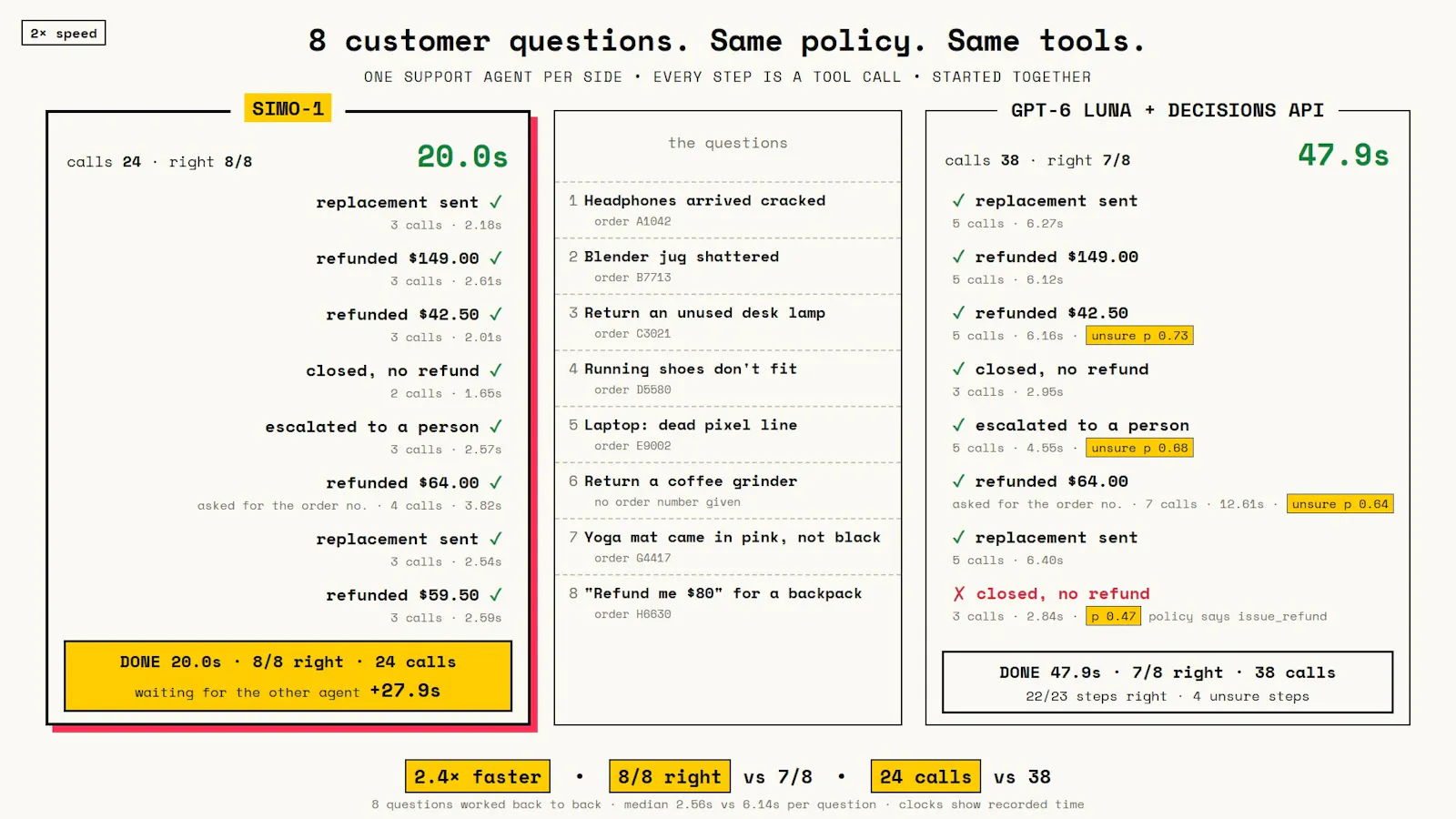1456x819 pixels.
Task: Click the check mark beside SIMO-1 closed, no refund
Action: pyautogui.click(x=496, y=370)
